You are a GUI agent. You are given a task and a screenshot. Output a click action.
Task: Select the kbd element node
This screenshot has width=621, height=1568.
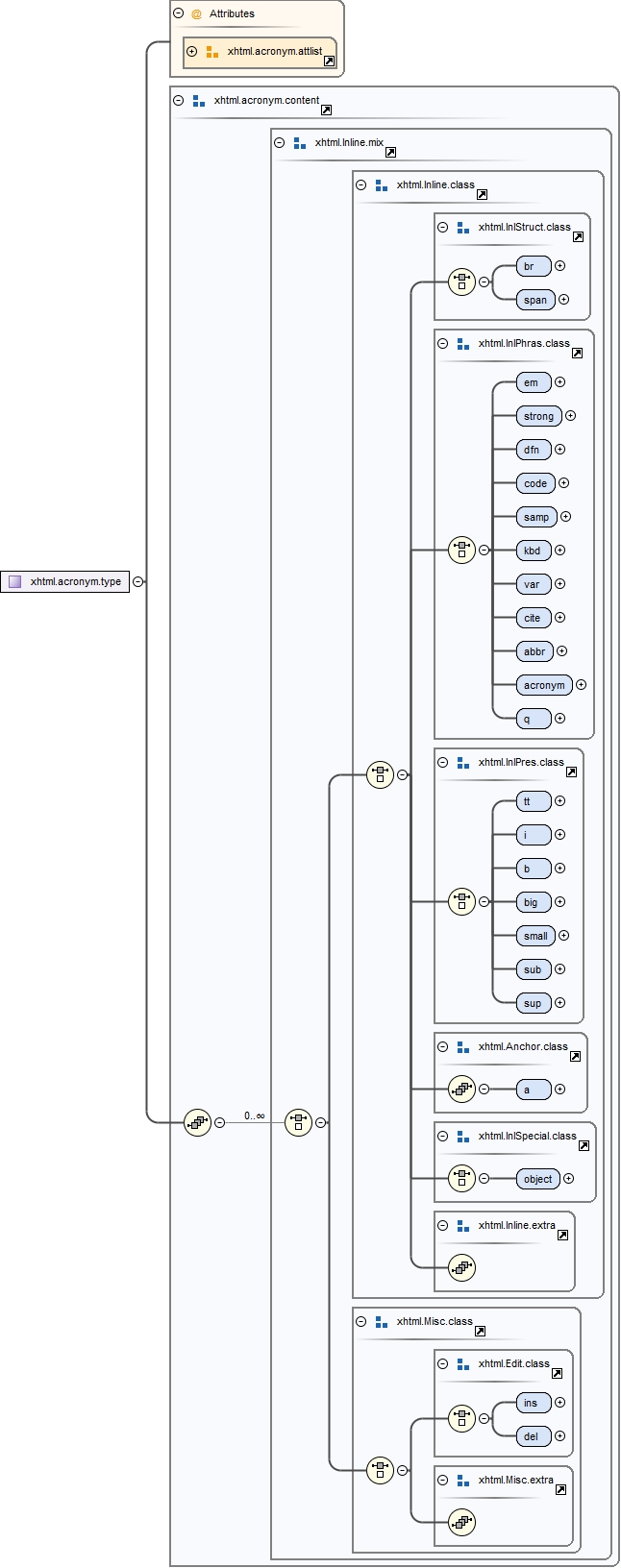coord(534,551)
